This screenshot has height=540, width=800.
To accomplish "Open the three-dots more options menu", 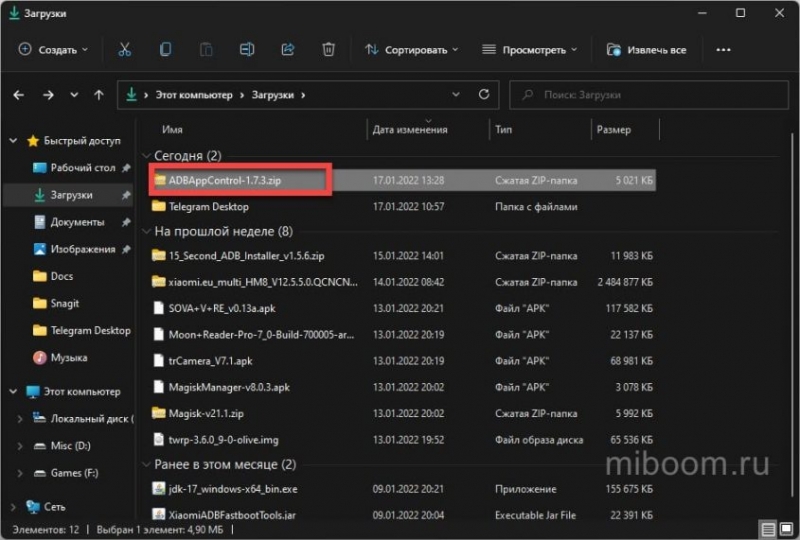I will [x=723, y=50].
